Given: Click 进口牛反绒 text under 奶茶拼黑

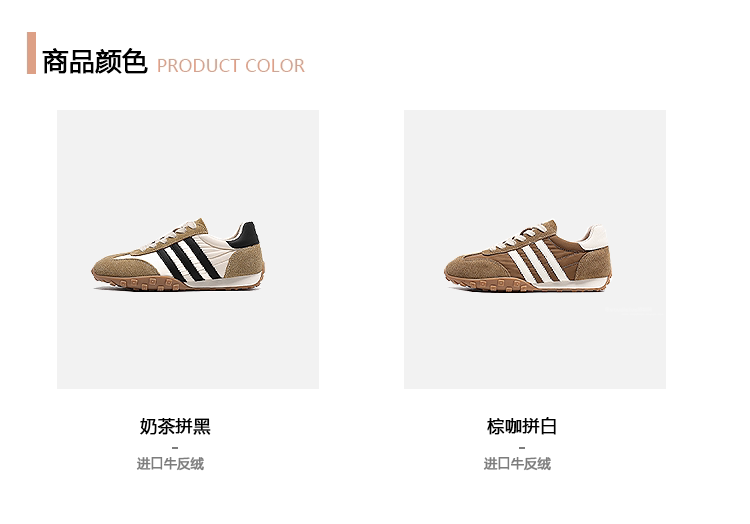Looking at the screenshot, I should (x=170, y=463).
